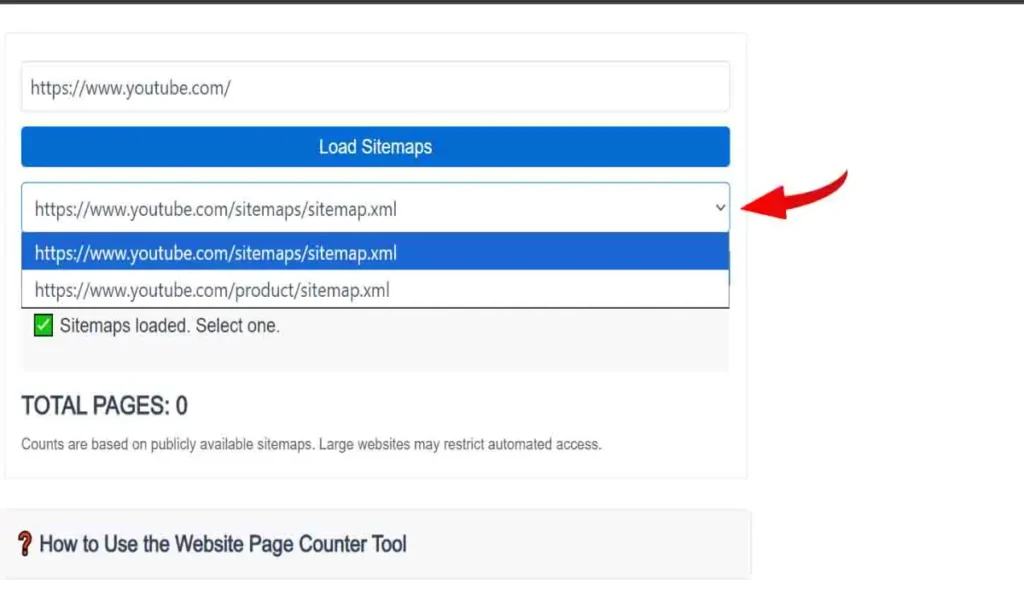Open the sitemap selection dropdown
Viewport: 1024px width, 597px height.
pos(375,208)
